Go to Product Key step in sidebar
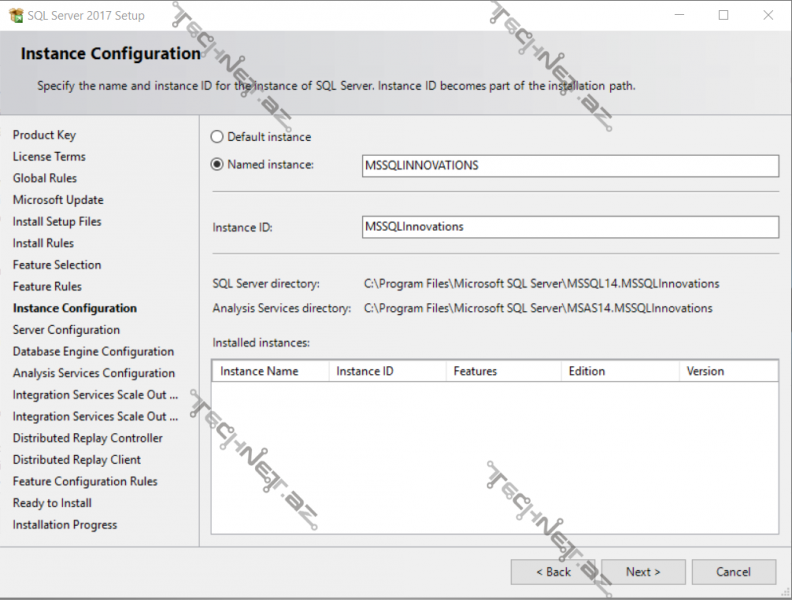Screen dimensions: 792x600 (x=44, y=135)
